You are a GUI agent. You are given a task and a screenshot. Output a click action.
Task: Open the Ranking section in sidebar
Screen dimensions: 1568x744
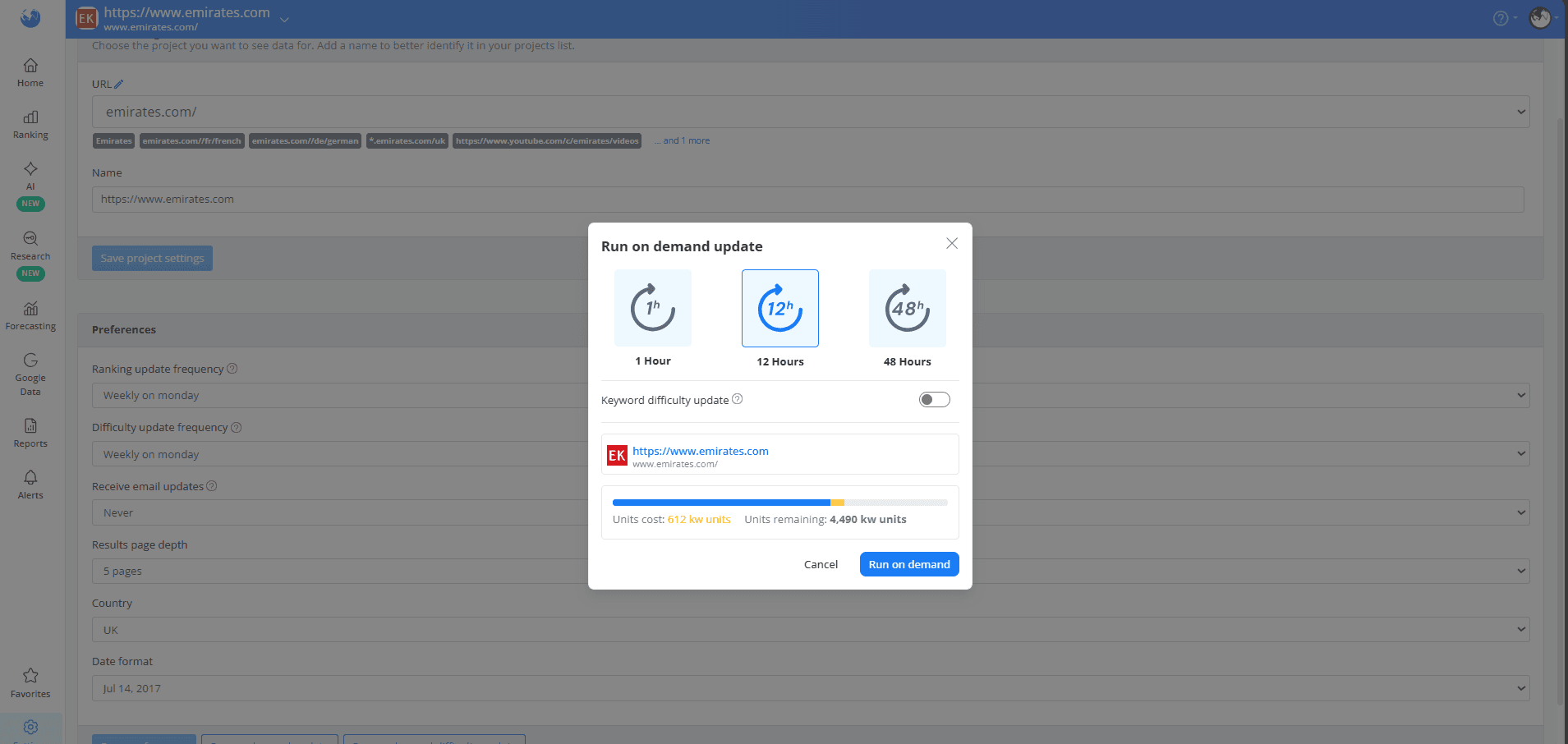(30, 125)
